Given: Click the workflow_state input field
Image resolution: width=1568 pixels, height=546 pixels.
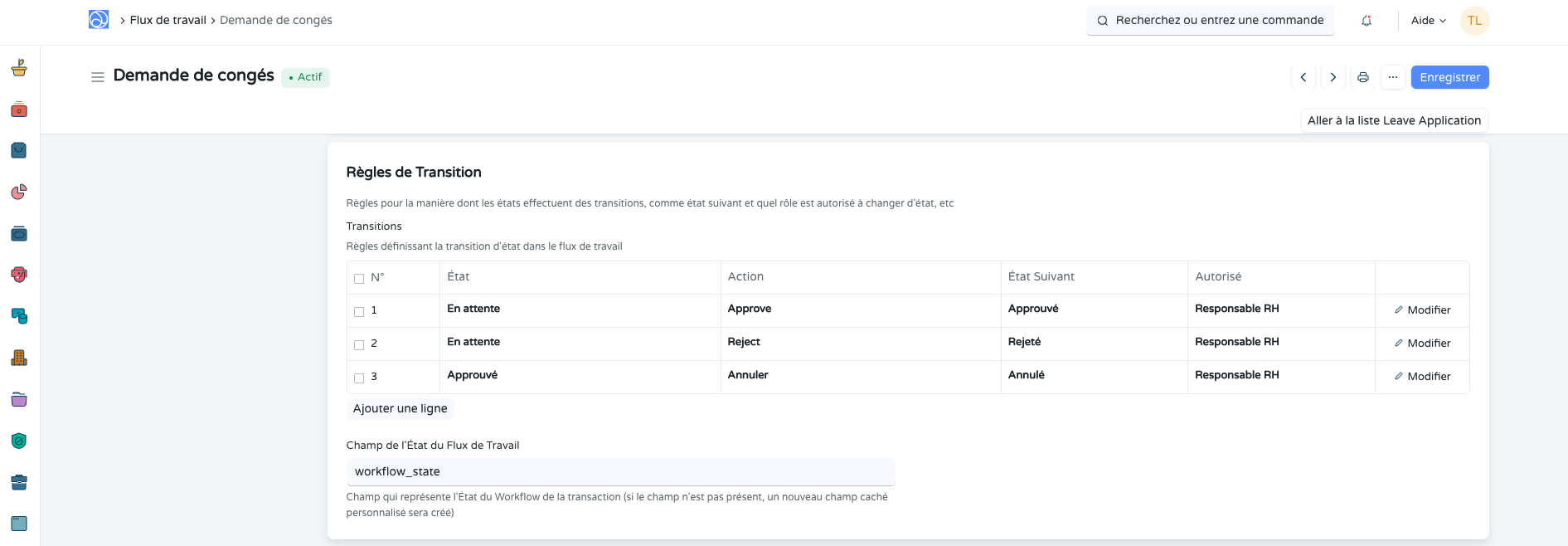Looking at the screenshot, I should pos(620,471).
